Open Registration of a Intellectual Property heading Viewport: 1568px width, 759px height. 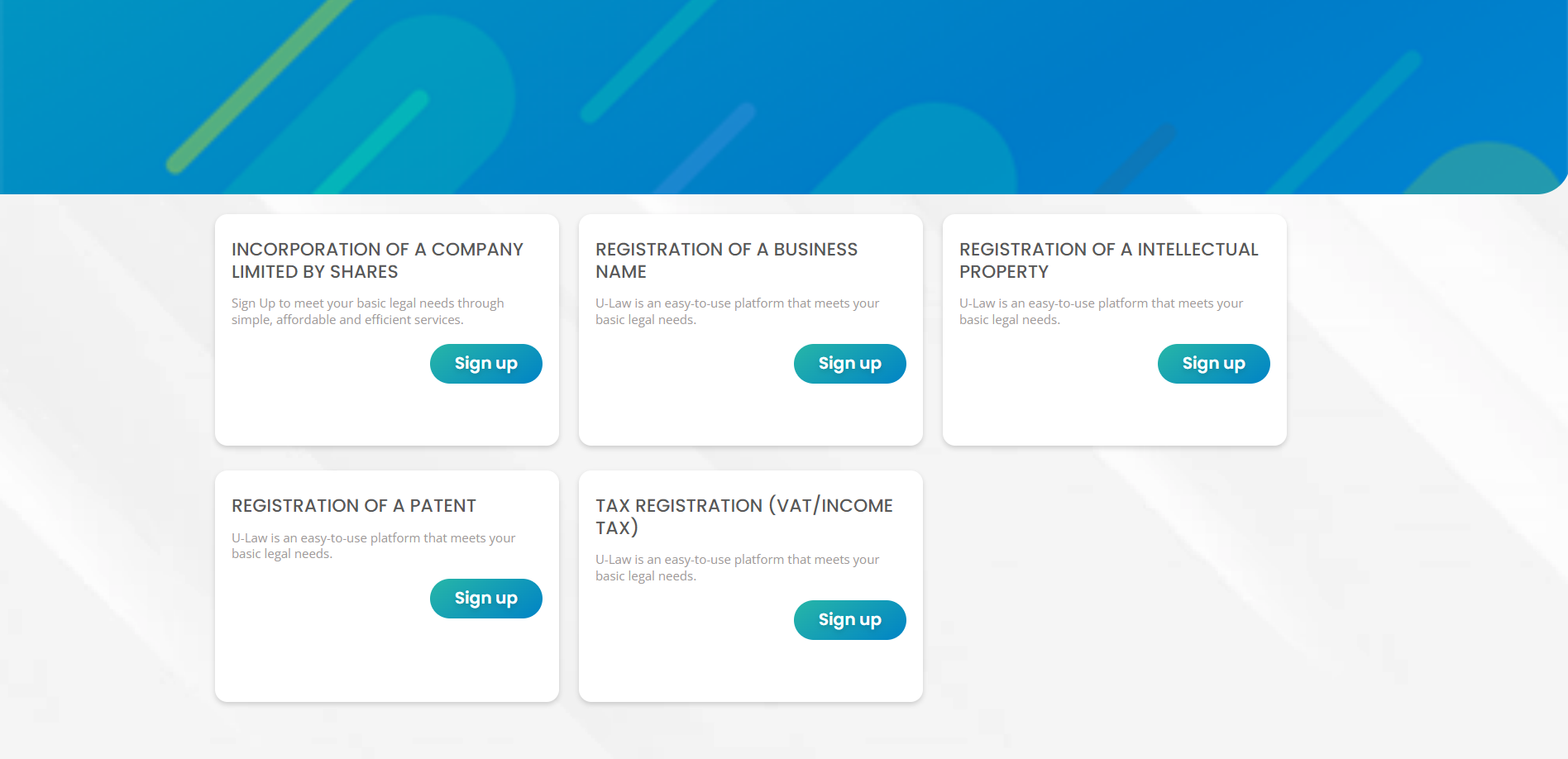click(x=1108, y=260)
